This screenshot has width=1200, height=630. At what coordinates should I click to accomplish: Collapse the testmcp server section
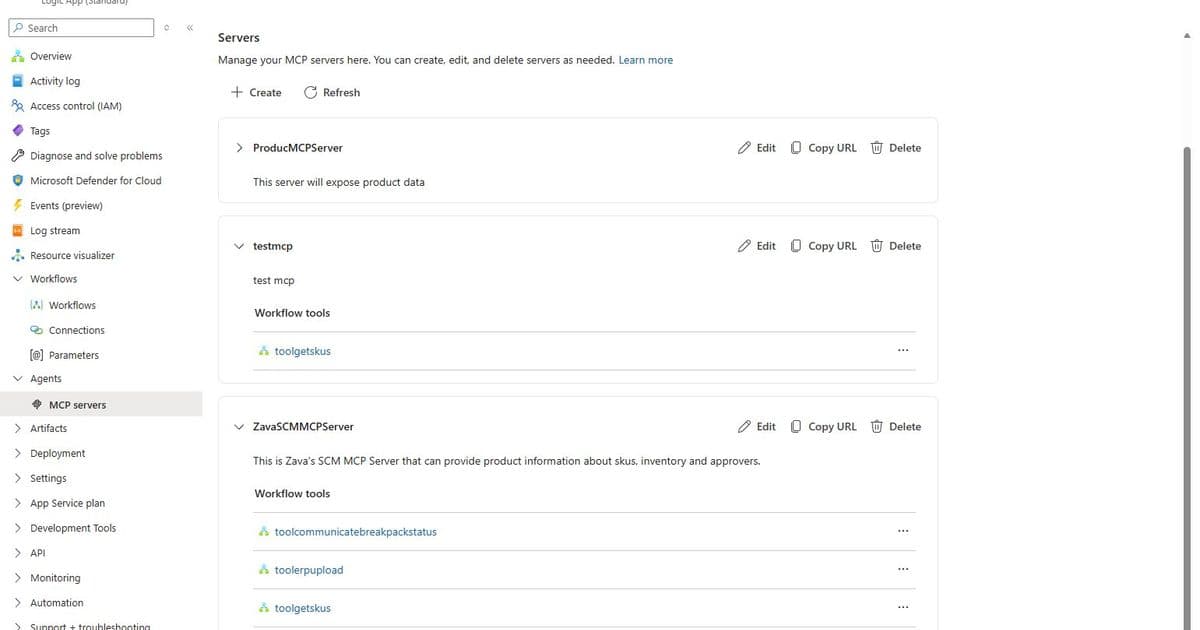[x=239, y=246]
